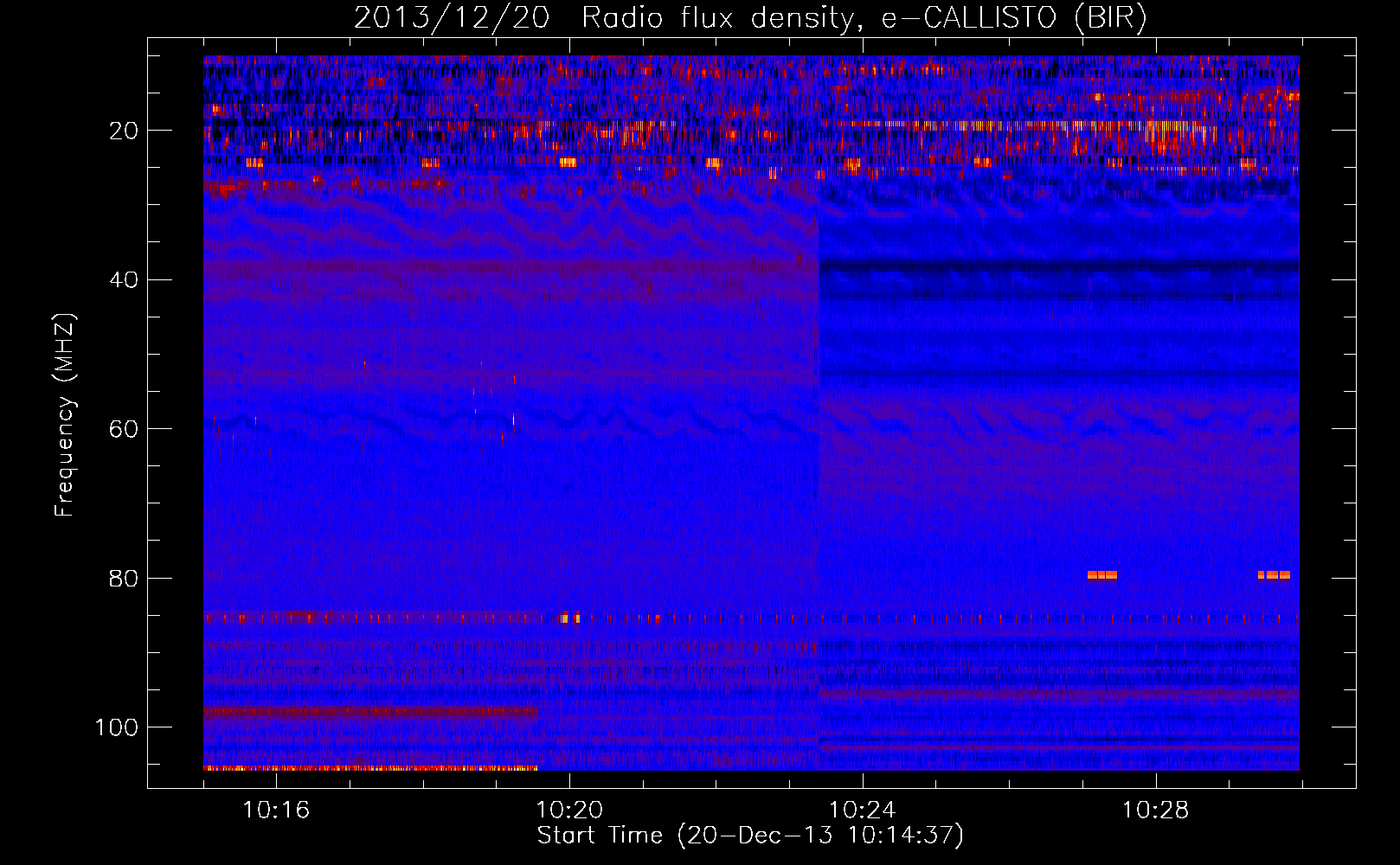Click the plot title '2013/12/20 Radio flux density, e-CALLISTO (BIR)'

click(x=750, y=18)
